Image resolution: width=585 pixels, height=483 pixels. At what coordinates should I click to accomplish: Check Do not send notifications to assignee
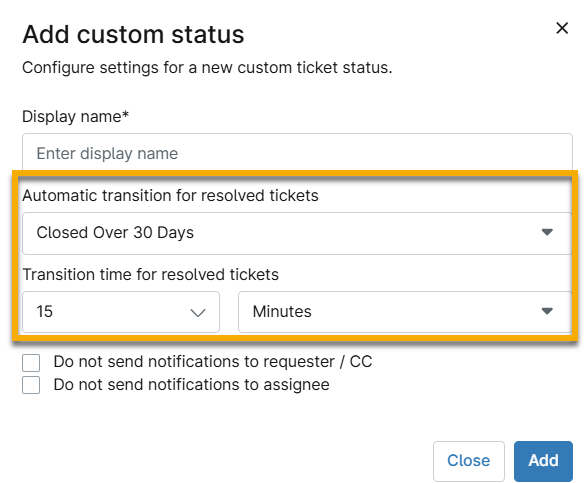coord(31,385)
